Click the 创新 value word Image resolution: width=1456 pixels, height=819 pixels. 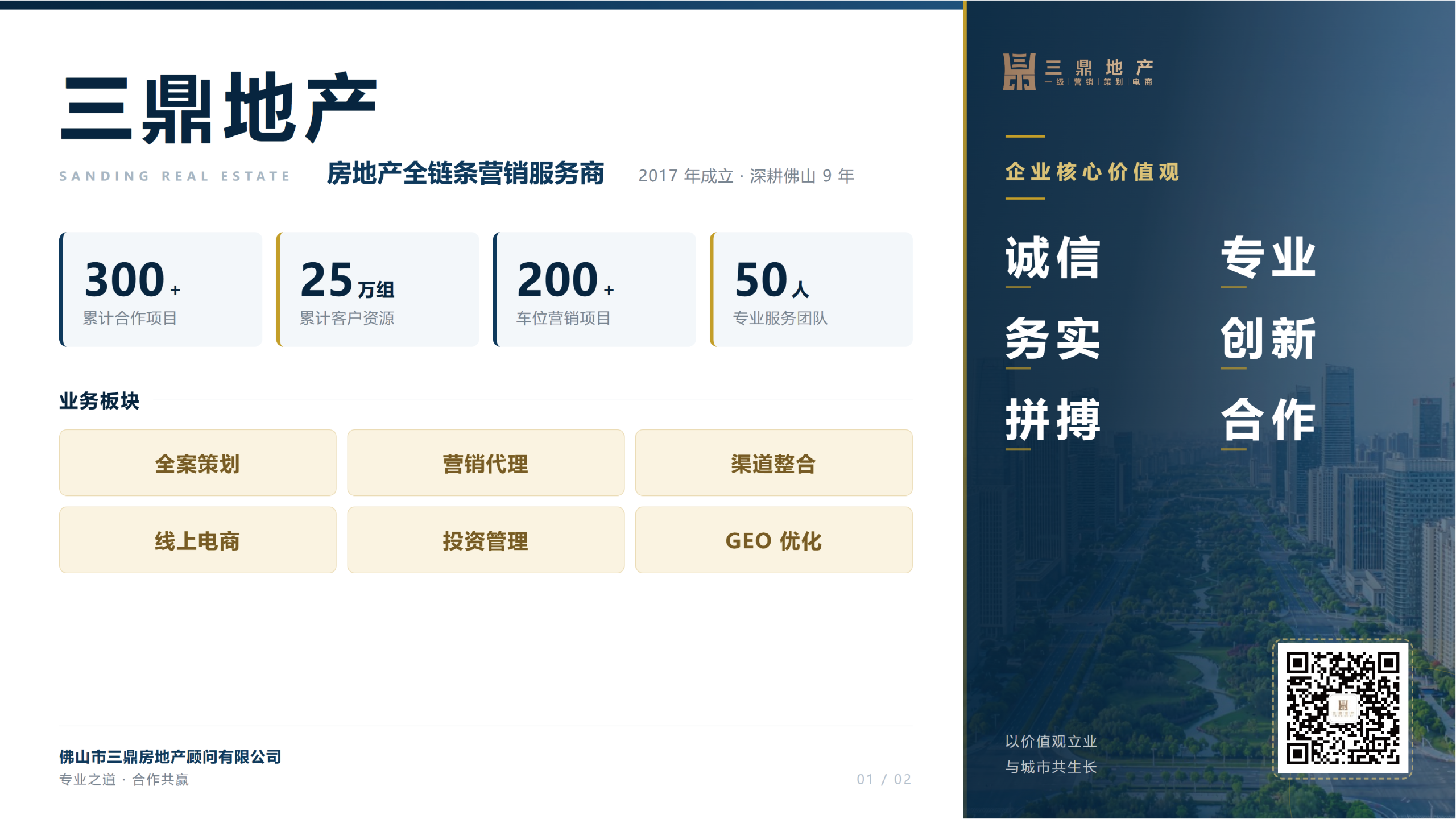click(x=1268, y=338)
